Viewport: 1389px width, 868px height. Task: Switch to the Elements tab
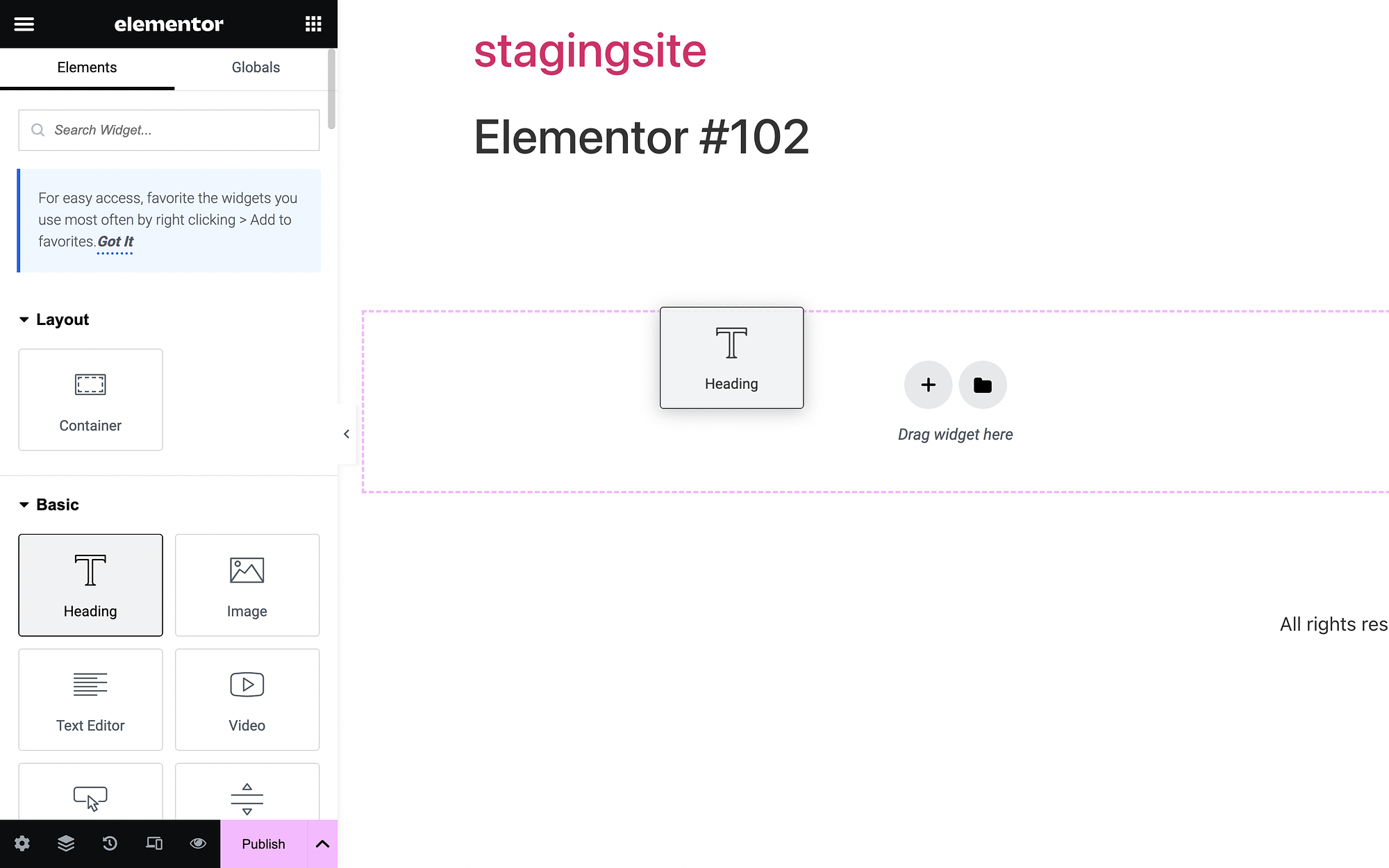pyautogui.click(x=87, y=67)
